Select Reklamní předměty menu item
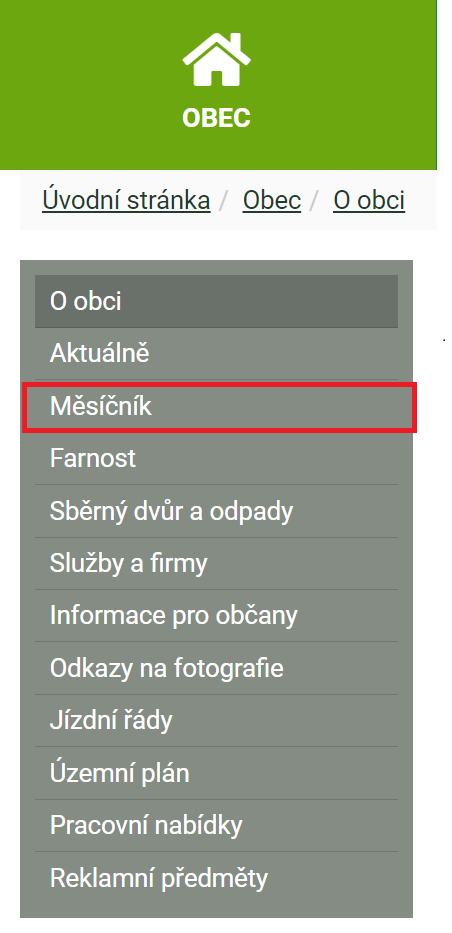This screenshot has width=452, height=933. [216, 878]
